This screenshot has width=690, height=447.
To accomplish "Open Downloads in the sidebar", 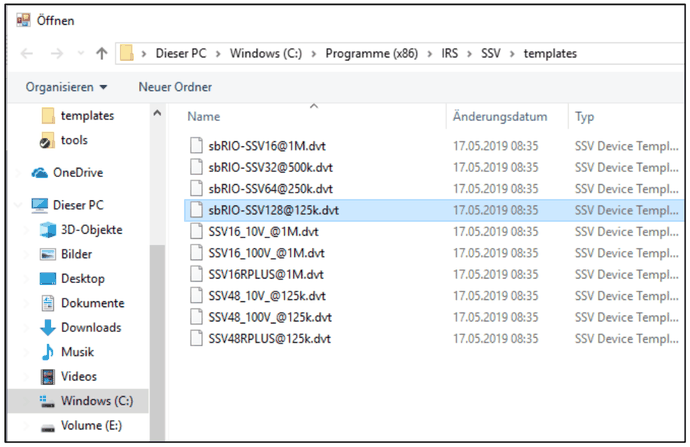I will (91, 327).
